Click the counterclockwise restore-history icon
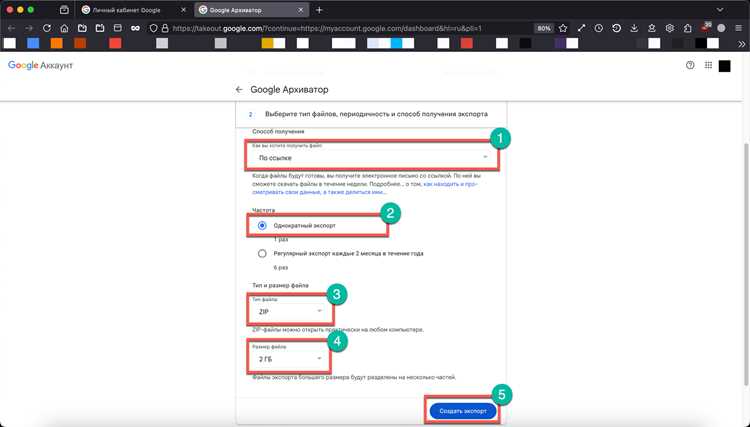750x427 pixels. [617, 28]
